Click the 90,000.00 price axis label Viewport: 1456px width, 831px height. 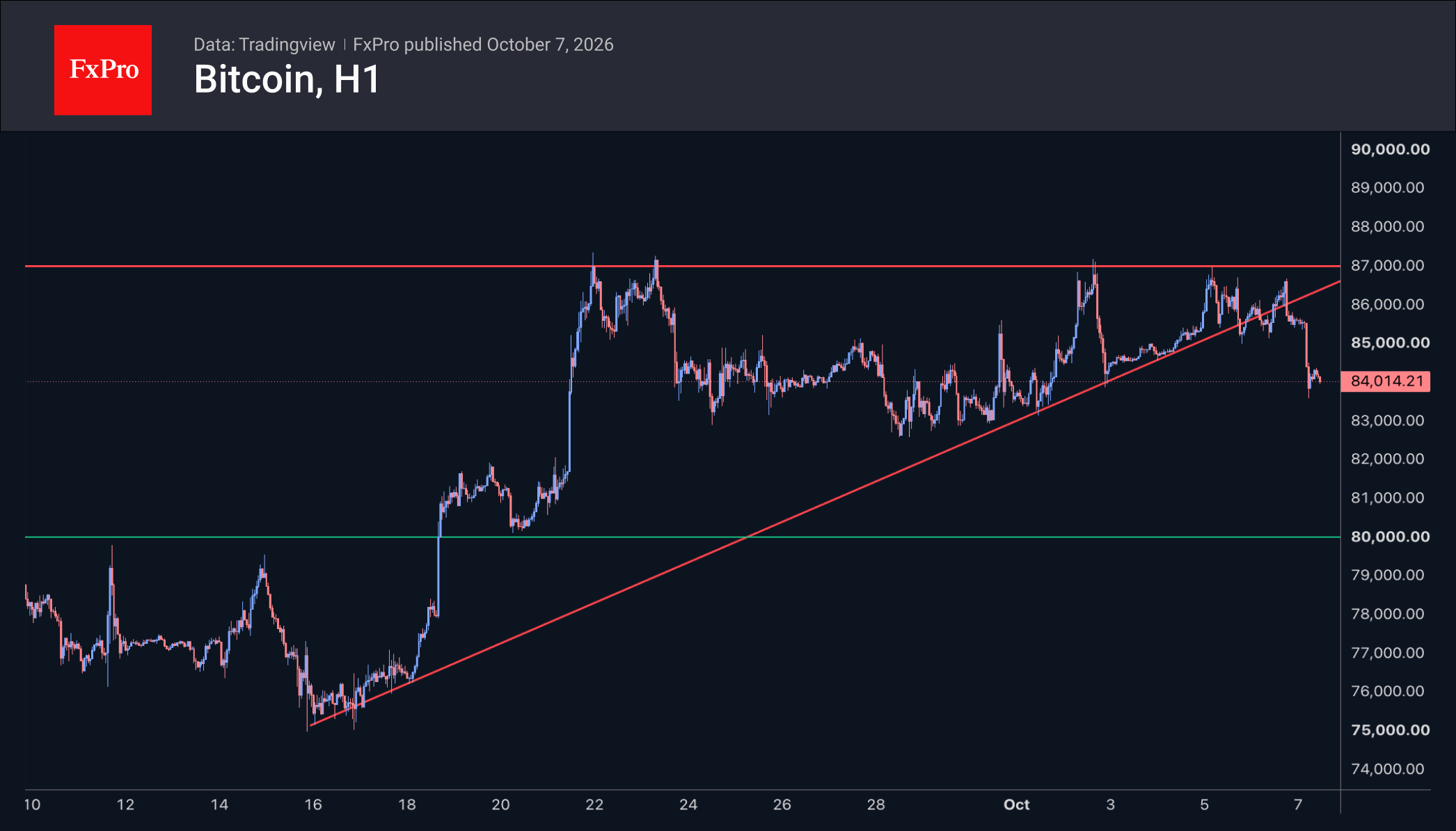(1391, 149)
